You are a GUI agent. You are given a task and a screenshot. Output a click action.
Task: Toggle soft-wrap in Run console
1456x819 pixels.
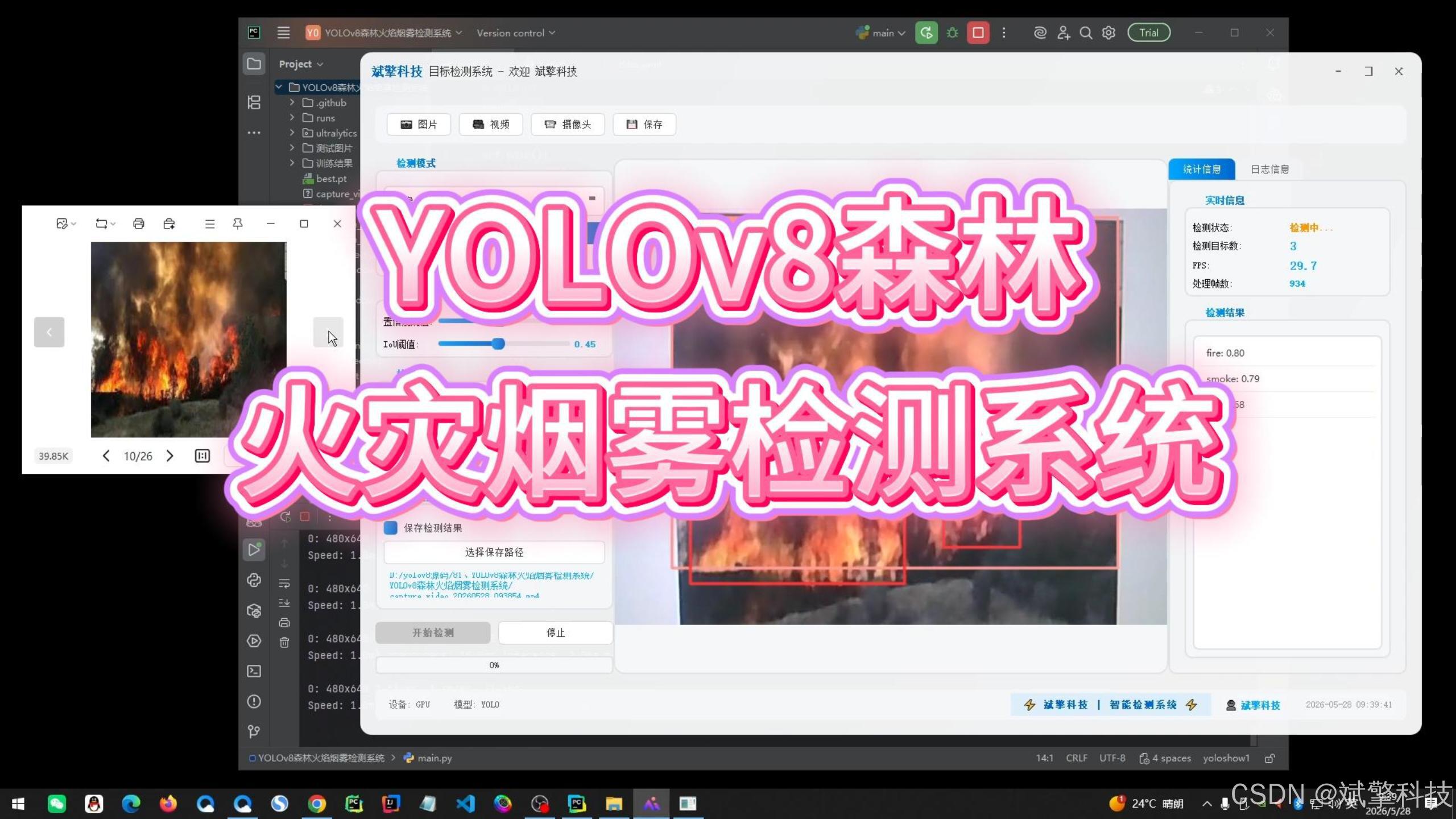coord(284,584)
